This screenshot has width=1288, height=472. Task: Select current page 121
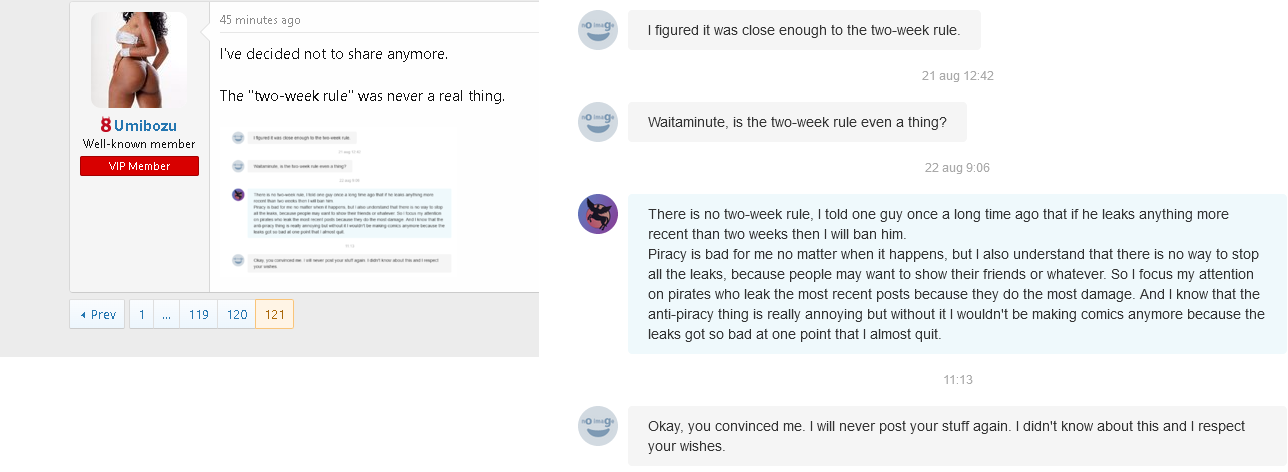pyautogui.click(x=275, y=314)
